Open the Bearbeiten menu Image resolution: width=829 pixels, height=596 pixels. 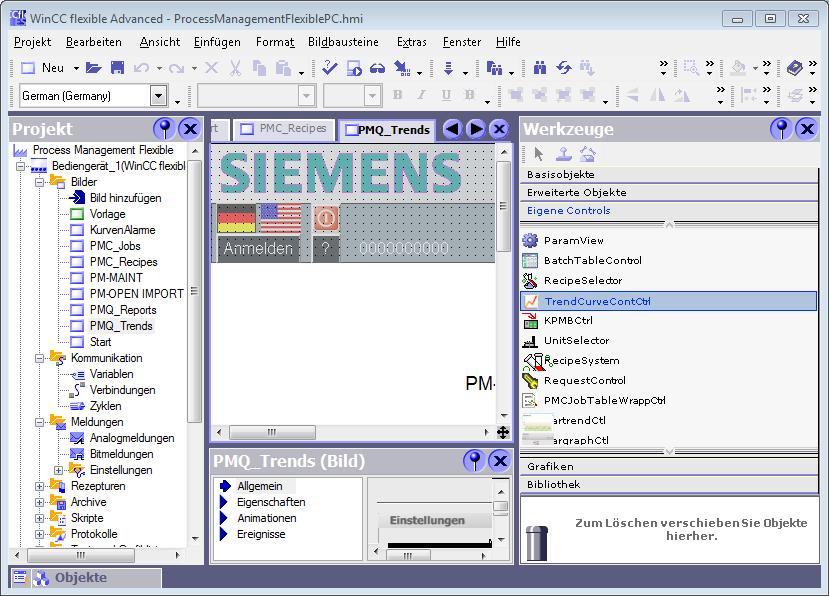(x=94, y=42)
